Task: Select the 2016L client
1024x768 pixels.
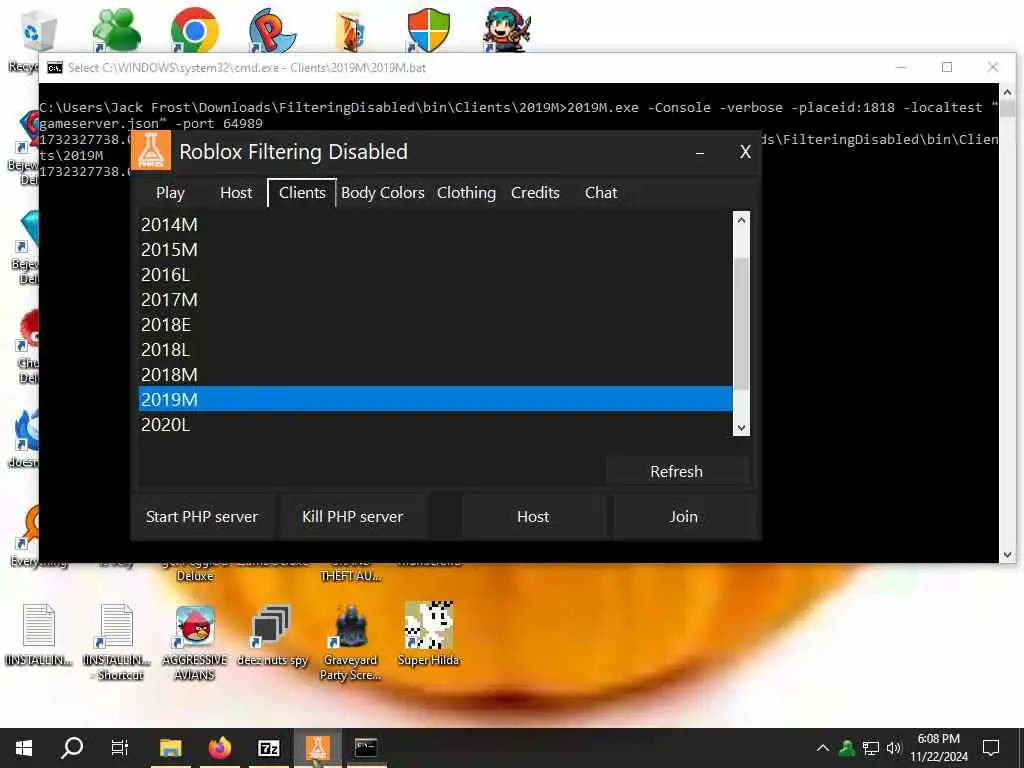Action: (x=435, y=275)
